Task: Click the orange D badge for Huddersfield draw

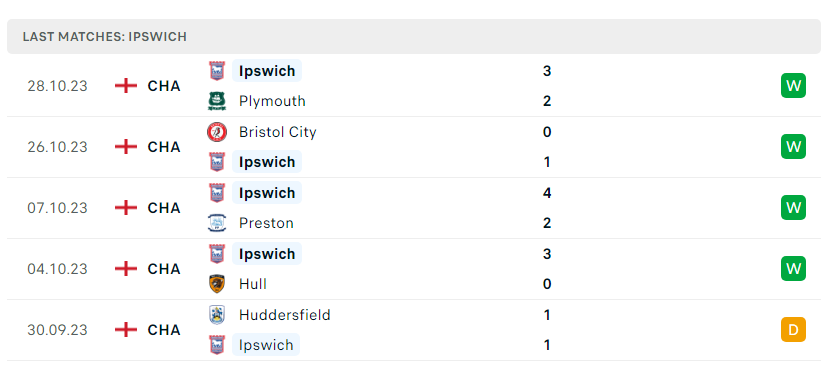Action: coord(793,330)
